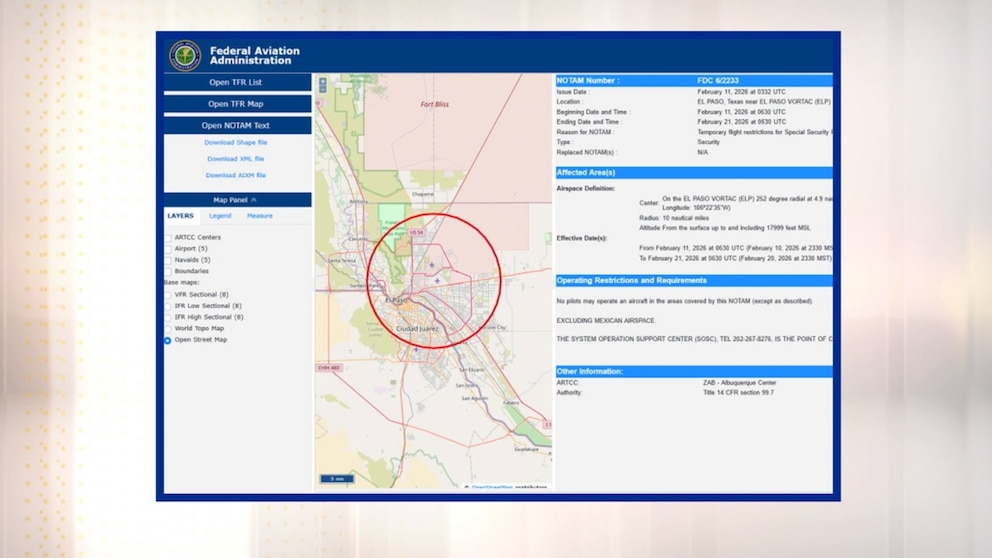This screenshot has width=992, height=558.
Task: Zoom in on the map
Action: pyautogui.click(x=322, y=80)
